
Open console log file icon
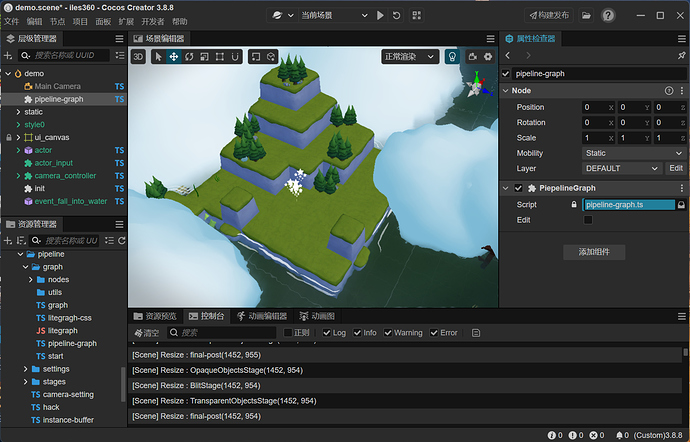[476, 333]
